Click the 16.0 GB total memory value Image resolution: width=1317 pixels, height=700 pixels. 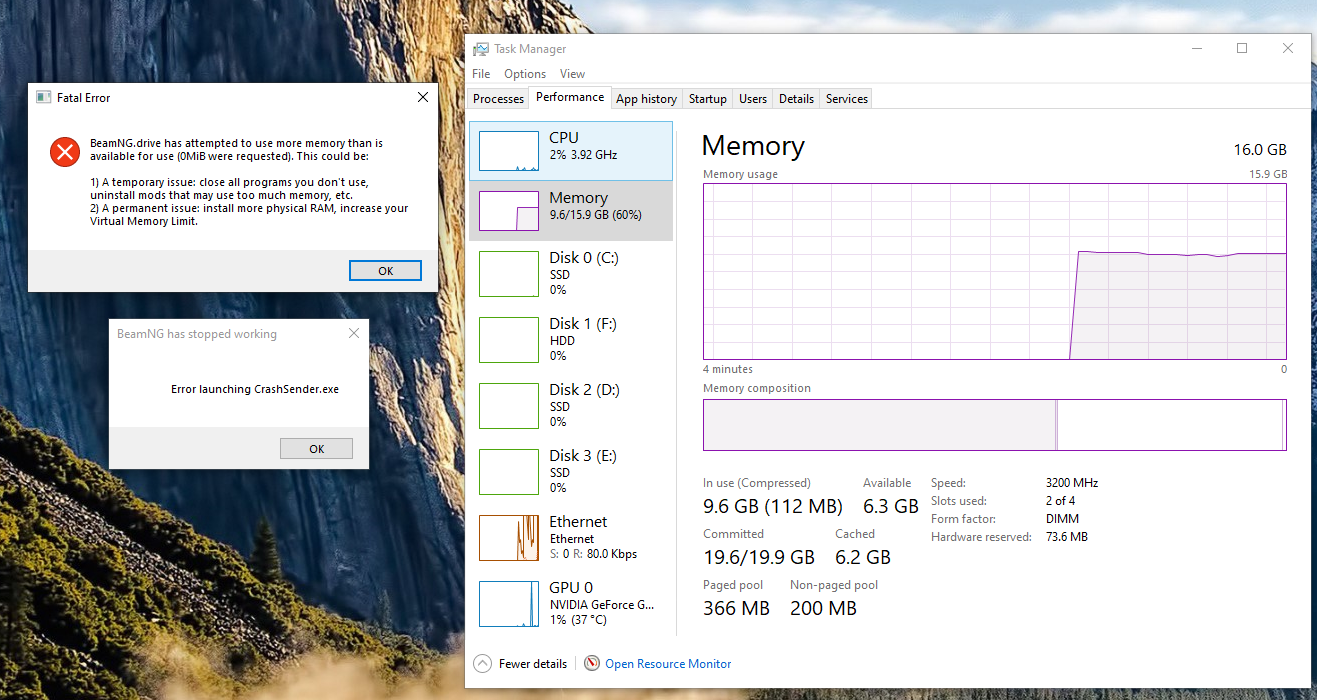point(1260,150)
